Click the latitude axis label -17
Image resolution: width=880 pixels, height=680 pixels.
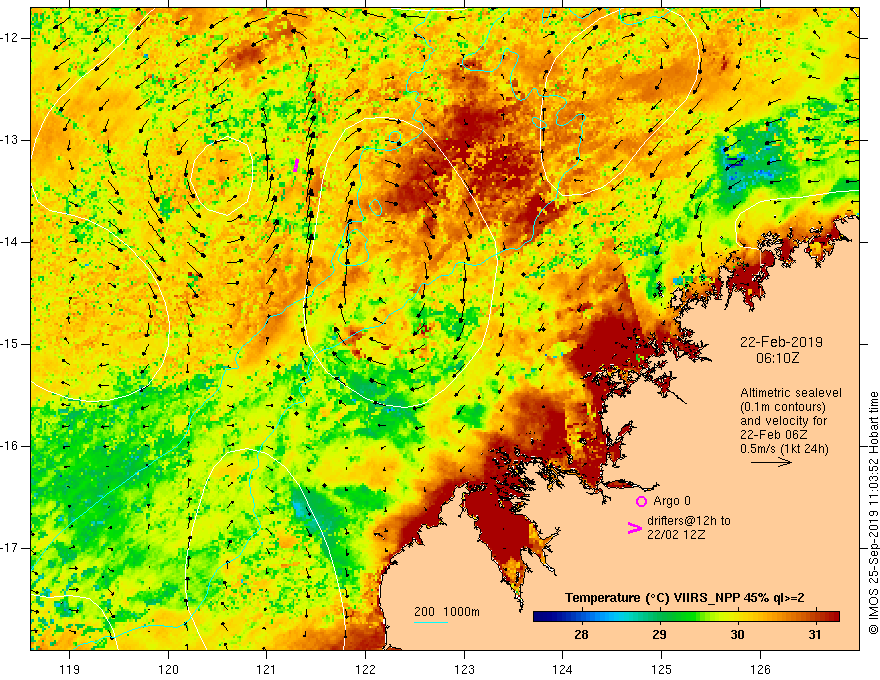tap(10, 548)
